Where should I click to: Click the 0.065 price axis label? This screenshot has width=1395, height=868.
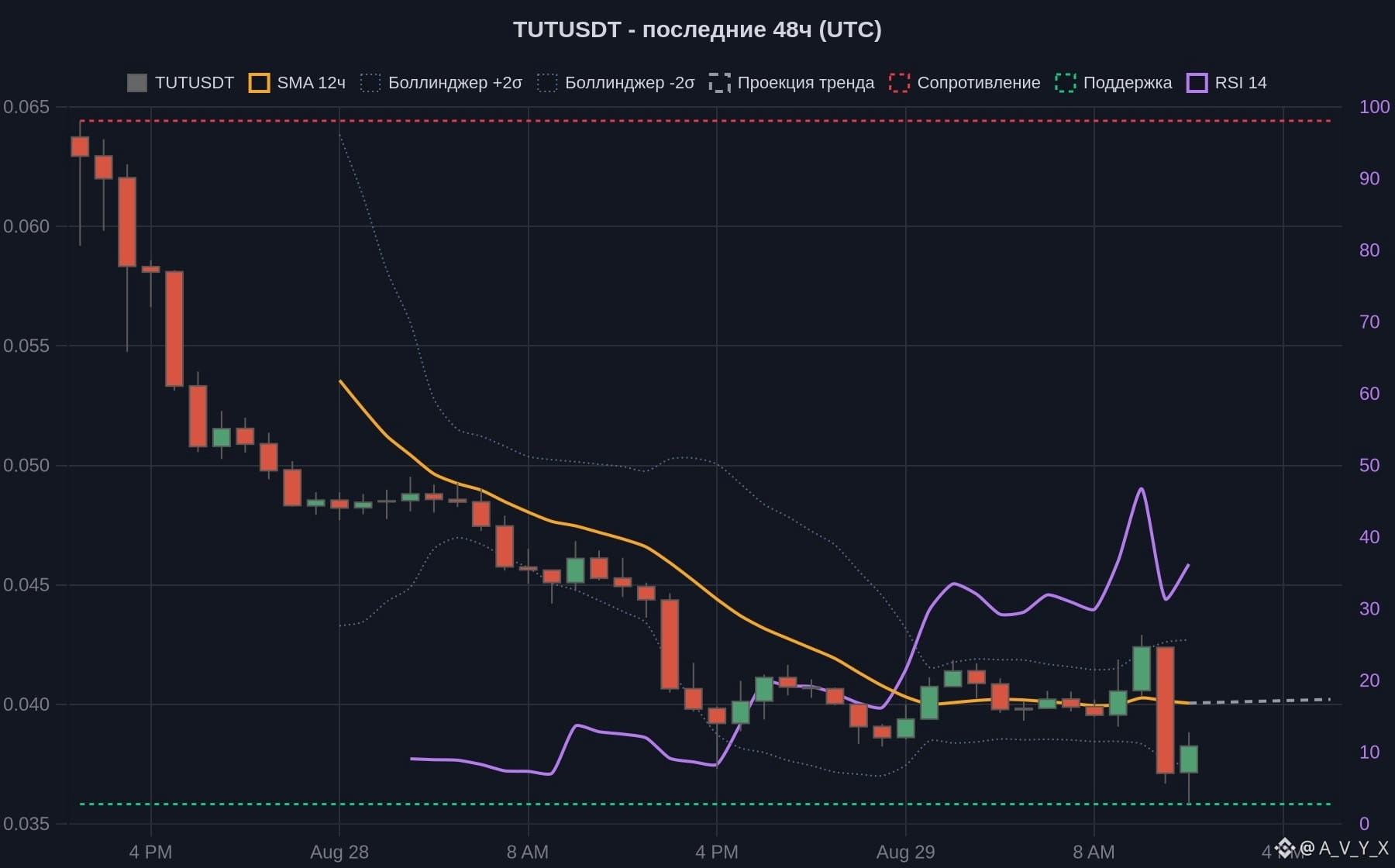tap(26, 107)
